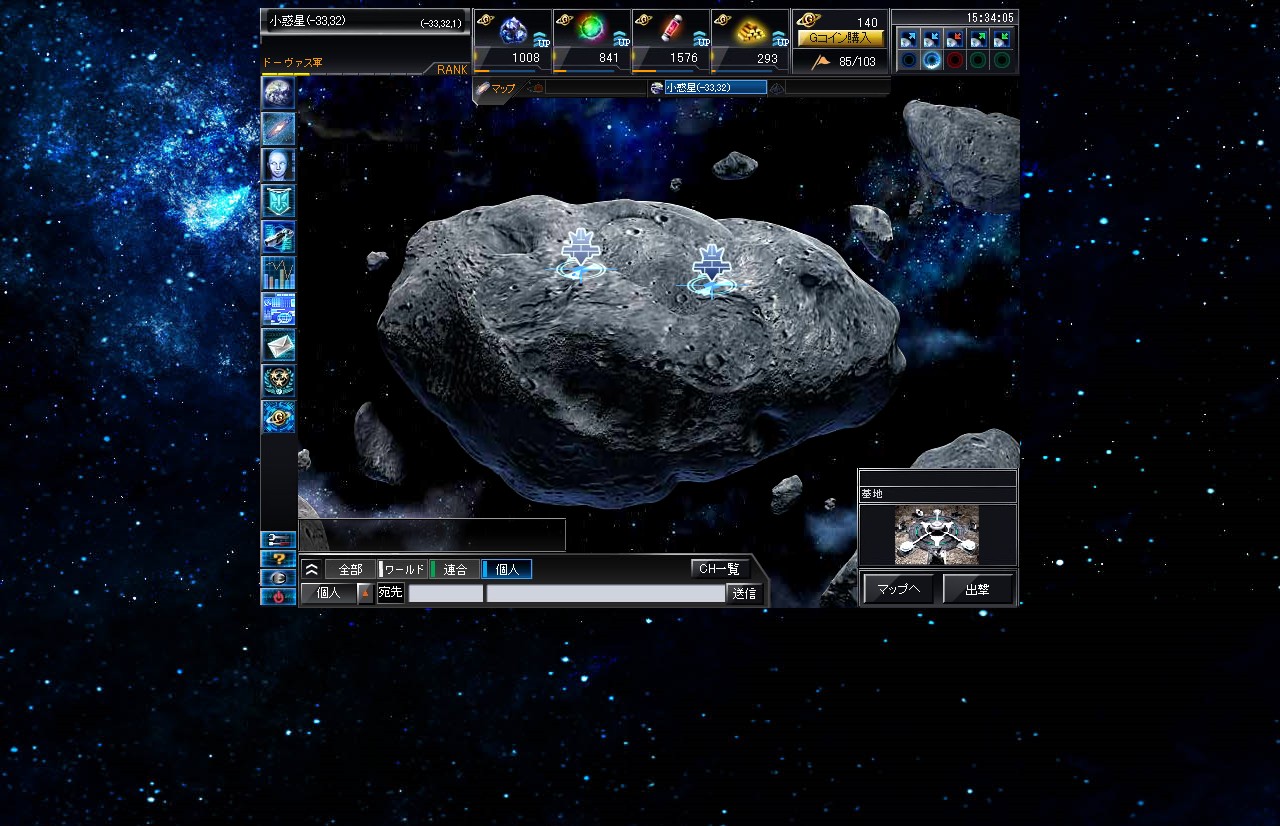Click UP arrow beside blue crystal
Screen dimensions: 1280x826
541,40
